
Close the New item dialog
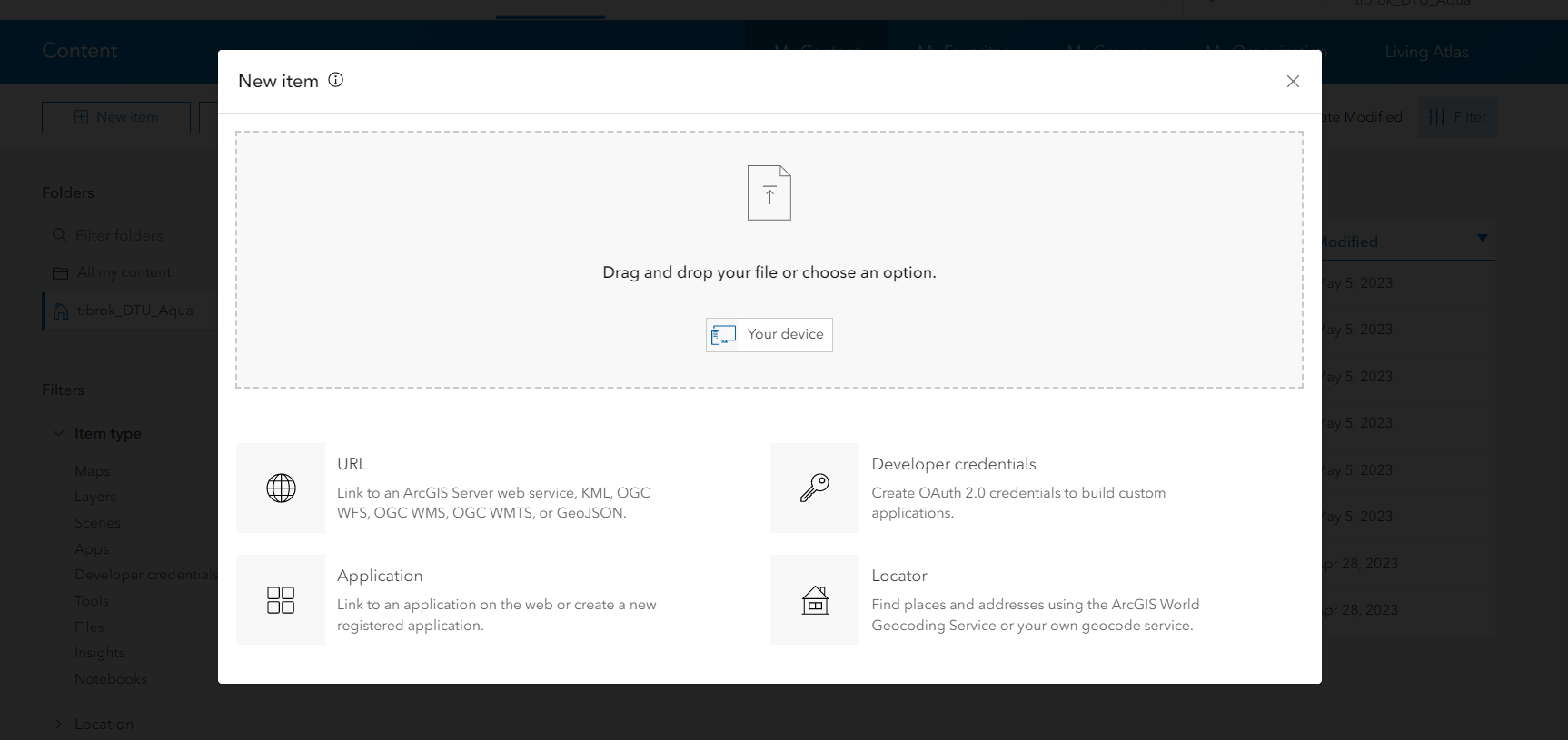pyautogui.click(x=1293, y=82)
